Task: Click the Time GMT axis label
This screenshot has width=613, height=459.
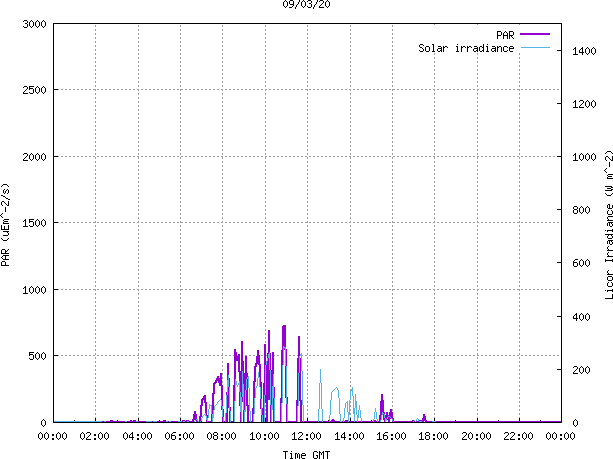Action: 306,454
